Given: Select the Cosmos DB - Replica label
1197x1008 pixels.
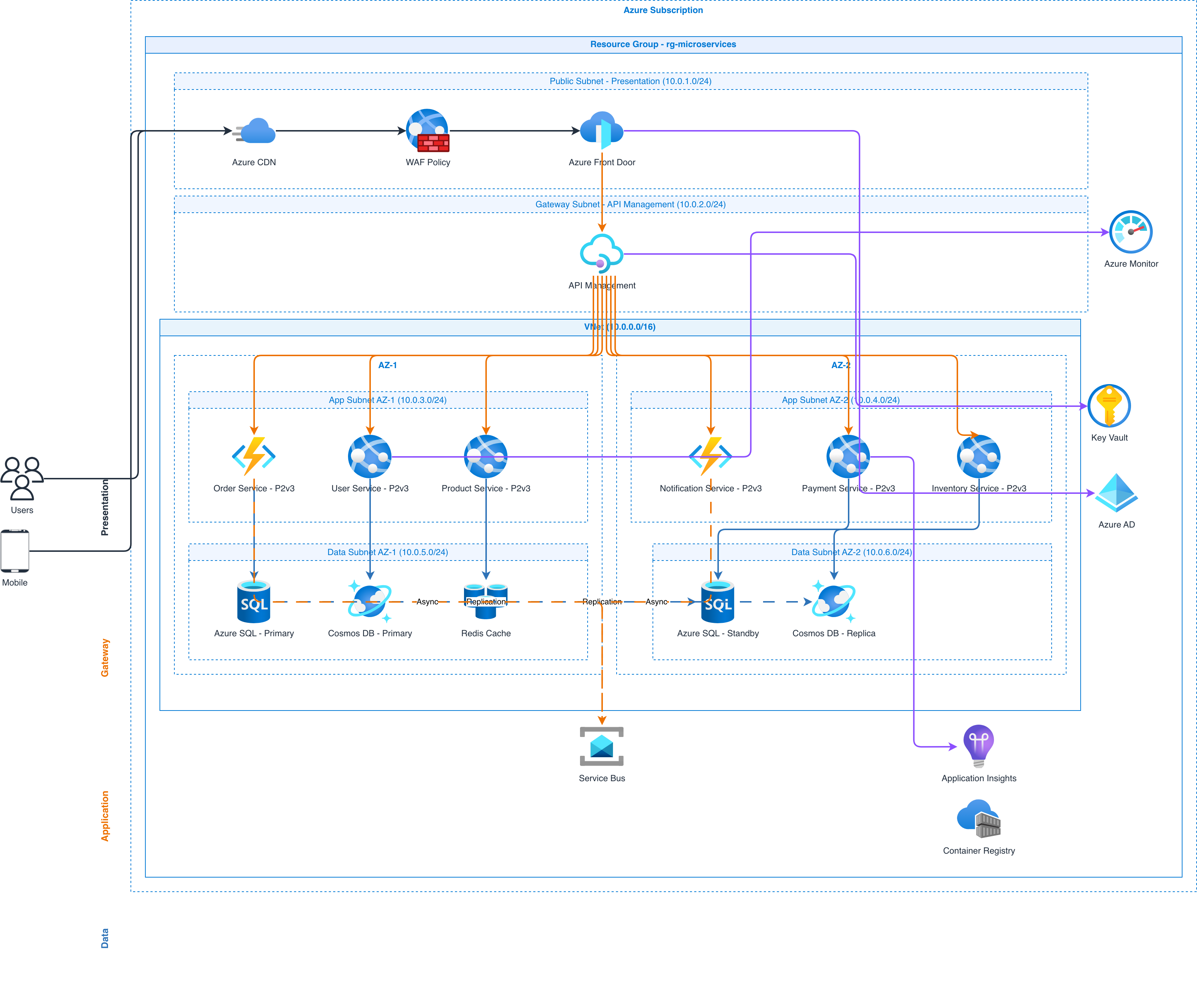Looking at the screenshot, I should (x=834, y=633).
